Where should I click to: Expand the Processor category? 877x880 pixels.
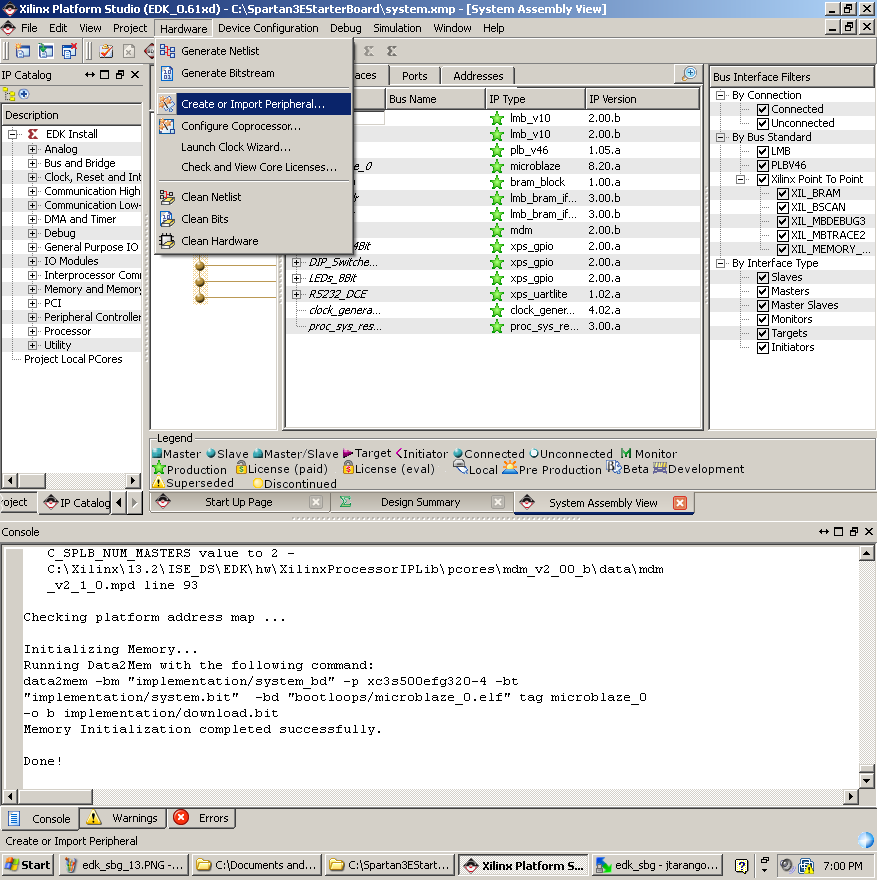tap(33, 332)
